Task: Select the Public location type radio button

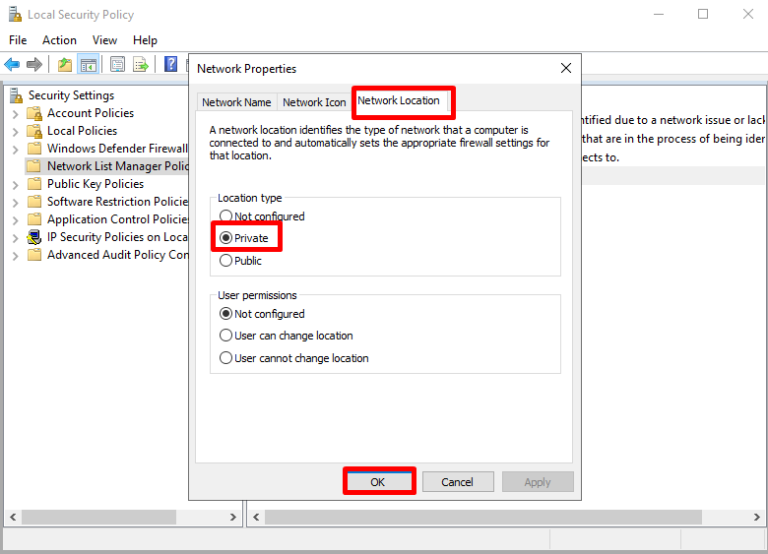Action: (x=226, y=261)
